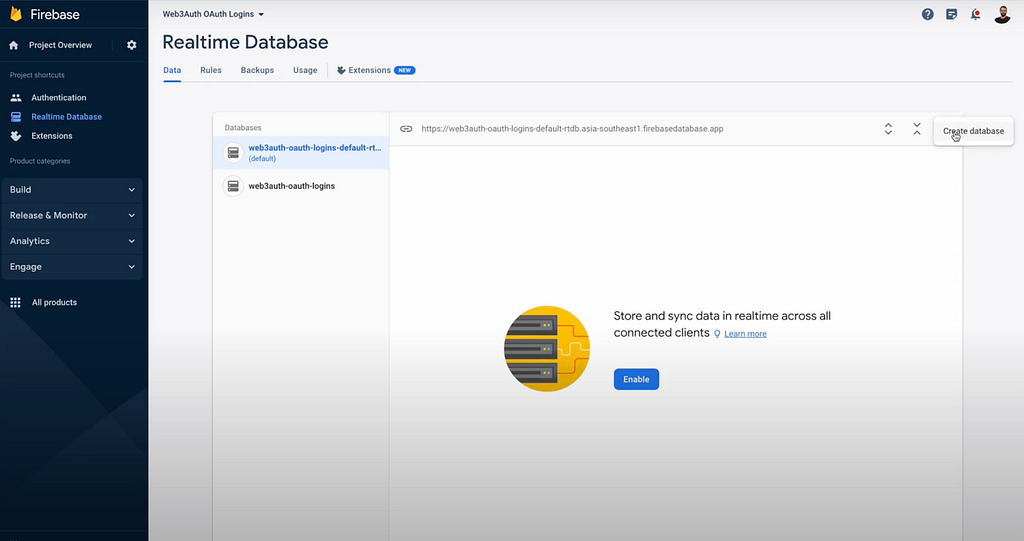Screen dimensions: 1024x541
Task: Open the help question mark icon
Action: coord(927,14)
